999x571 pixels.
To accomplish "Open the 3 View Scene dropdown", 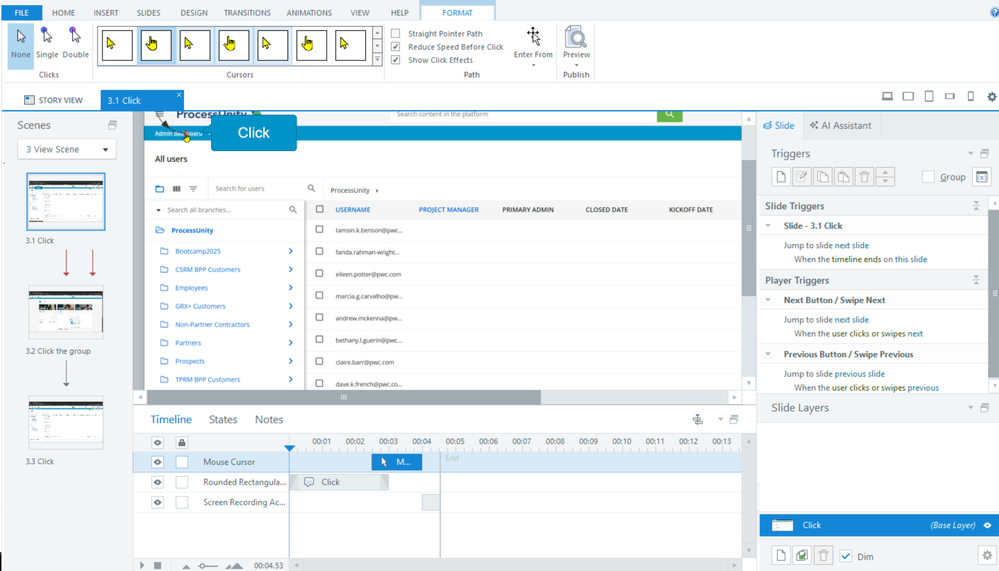I will point(67,149).
